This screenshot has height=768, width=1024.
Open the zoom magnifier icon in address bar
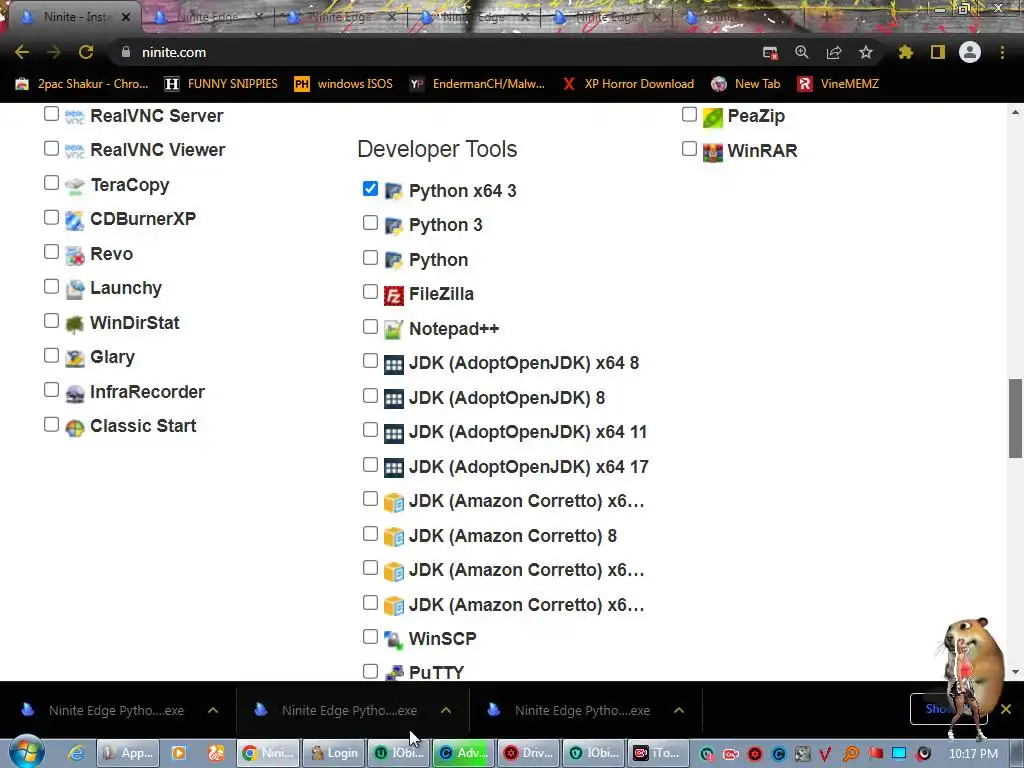click(801, 52)
